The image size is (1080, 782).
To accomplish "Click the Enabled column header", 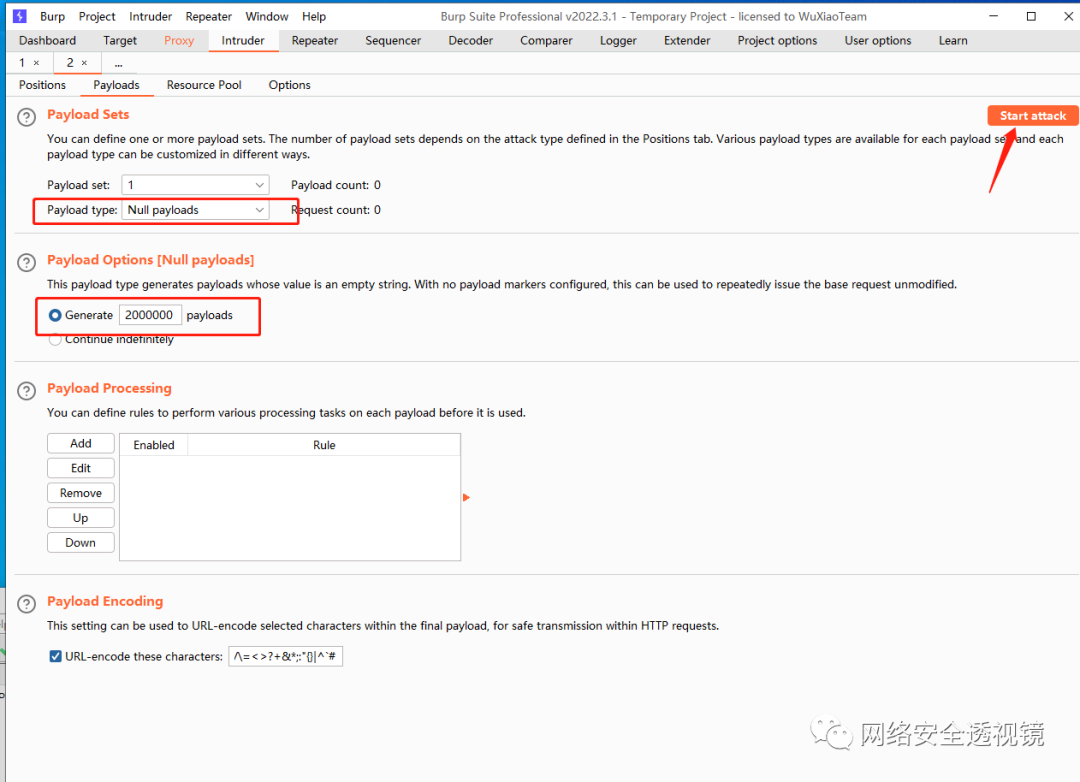I will click(x=154, y=445).
